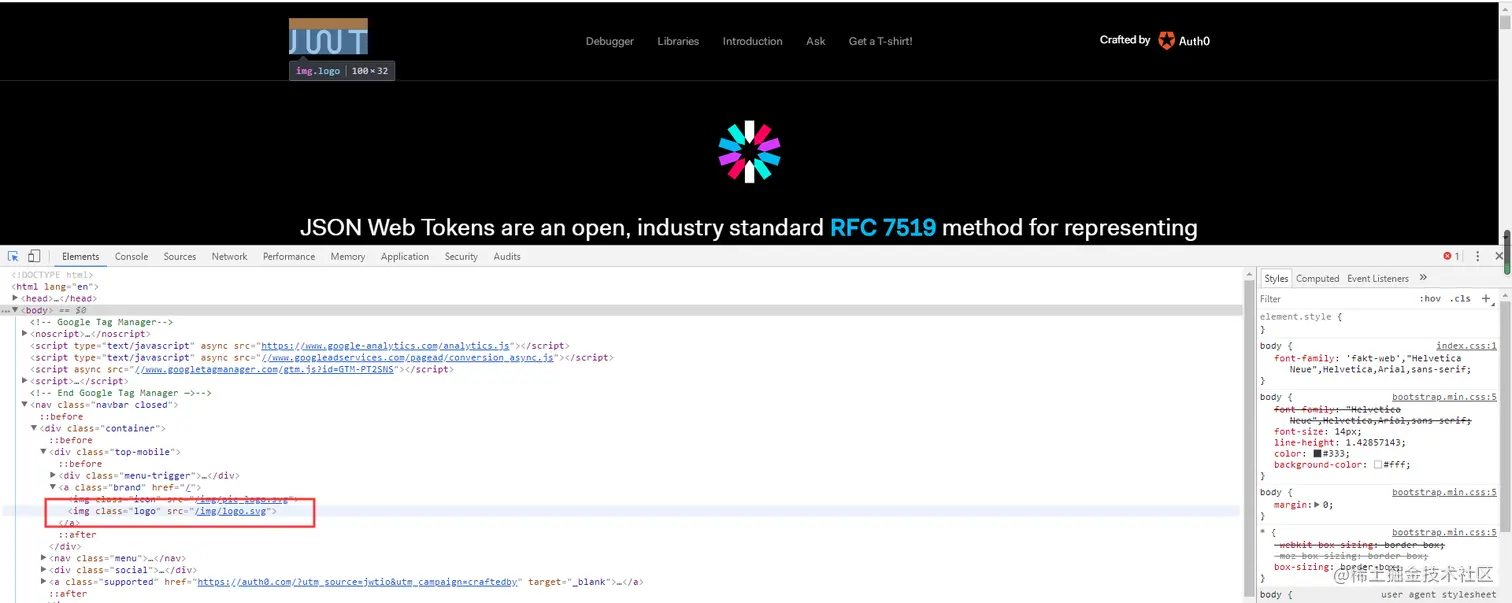Click the colorful JWT pinwheel emblem
The width and height of the screenshot is (1512, 603).
749,152
